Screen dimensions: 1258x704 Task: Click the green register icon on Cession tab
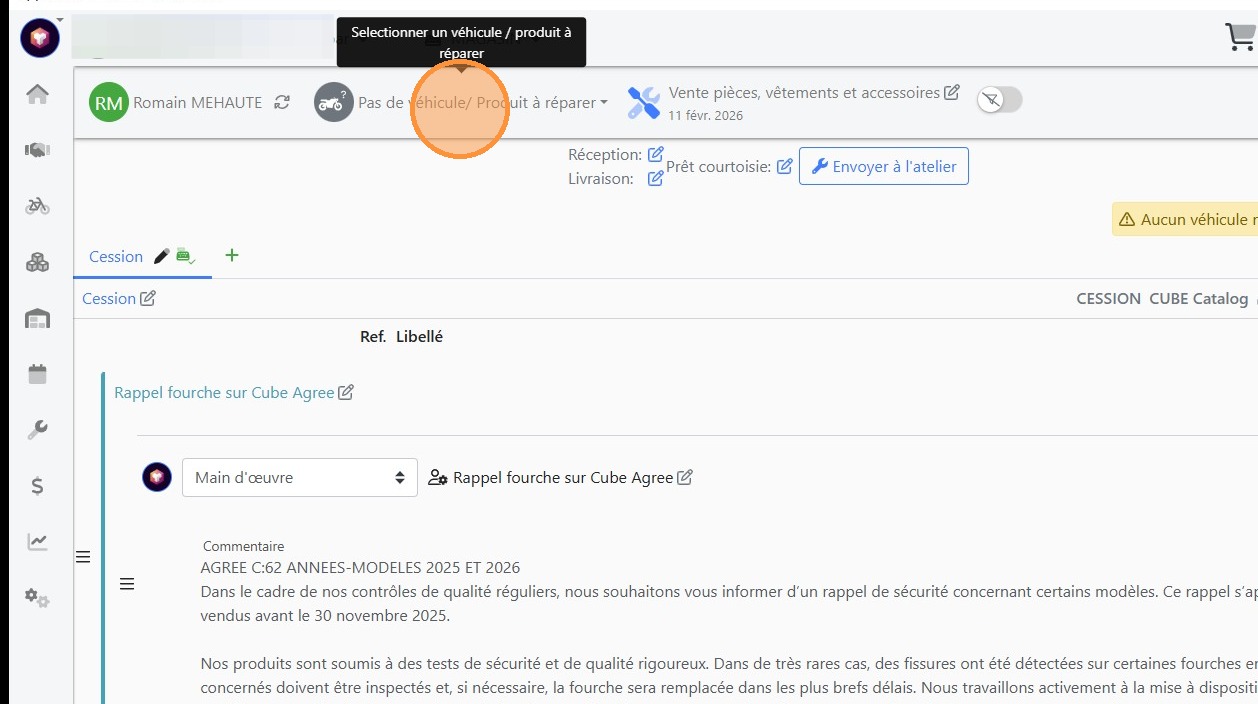pyautogui.click(x=186, y=256)
